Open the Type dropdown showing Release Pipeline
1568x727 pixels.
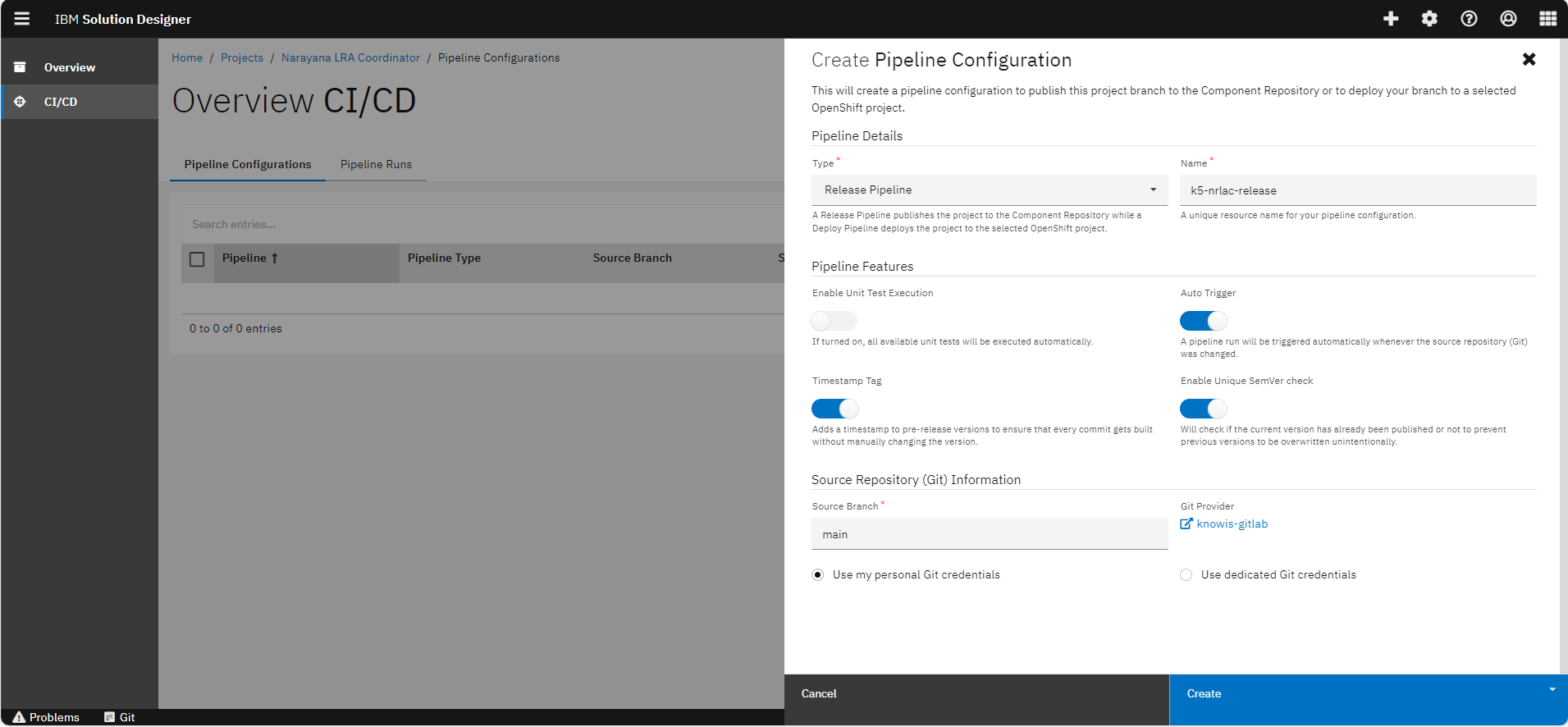point(990,190)
